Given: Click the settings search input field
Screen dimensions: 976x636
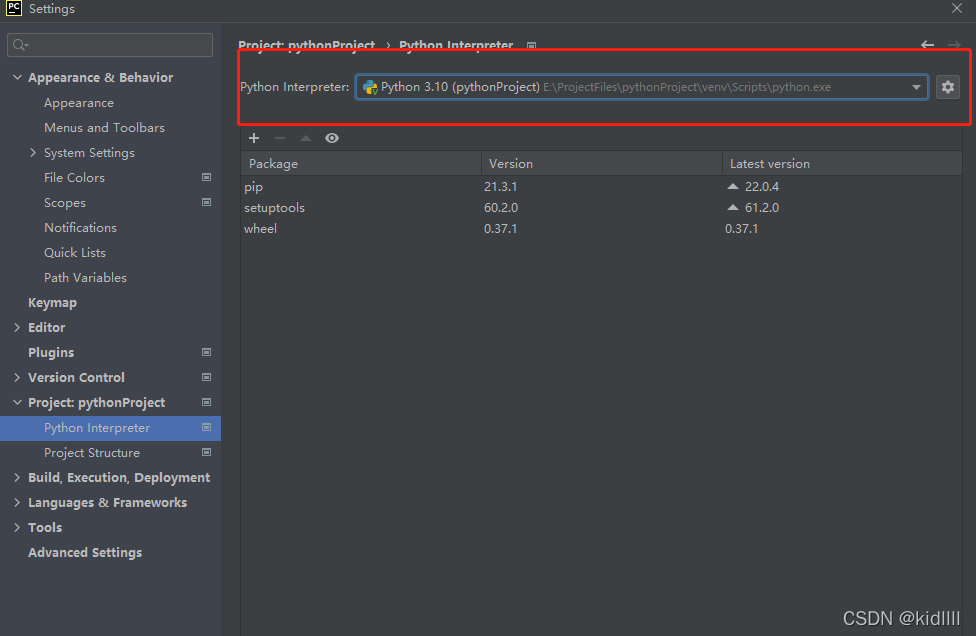Looking at the screenshot, I should click(110, 45).
